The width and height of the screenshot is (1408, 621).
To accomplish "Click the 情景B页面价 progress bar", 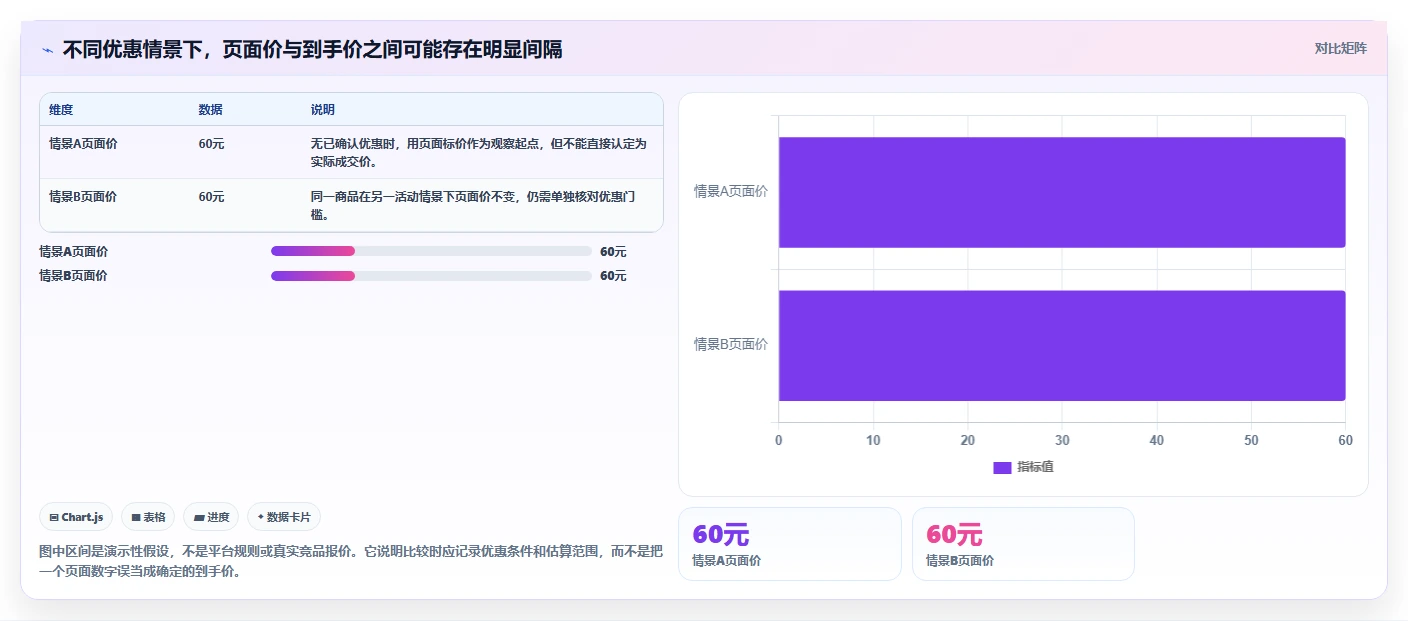I will coord(431,276).
